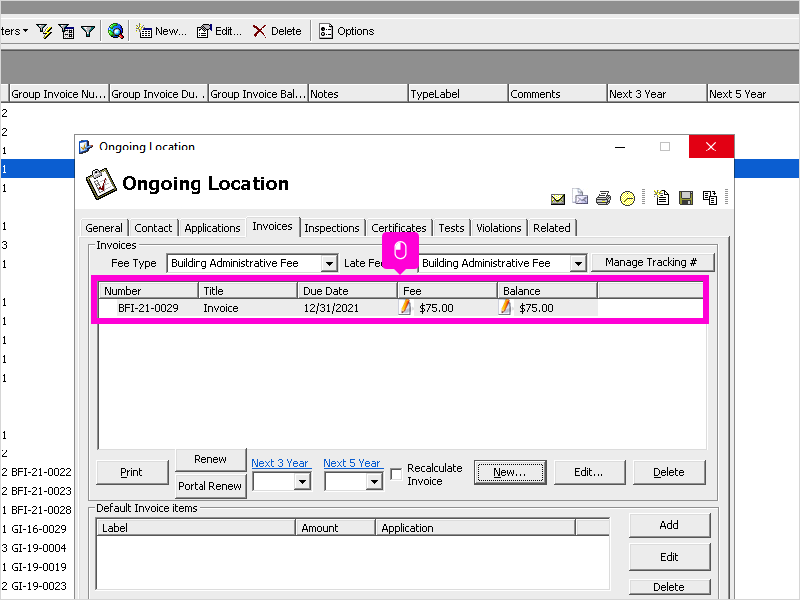Click the floppy disk save icon
The width and height of the screenshot is (800, 600).
(686, 198)
